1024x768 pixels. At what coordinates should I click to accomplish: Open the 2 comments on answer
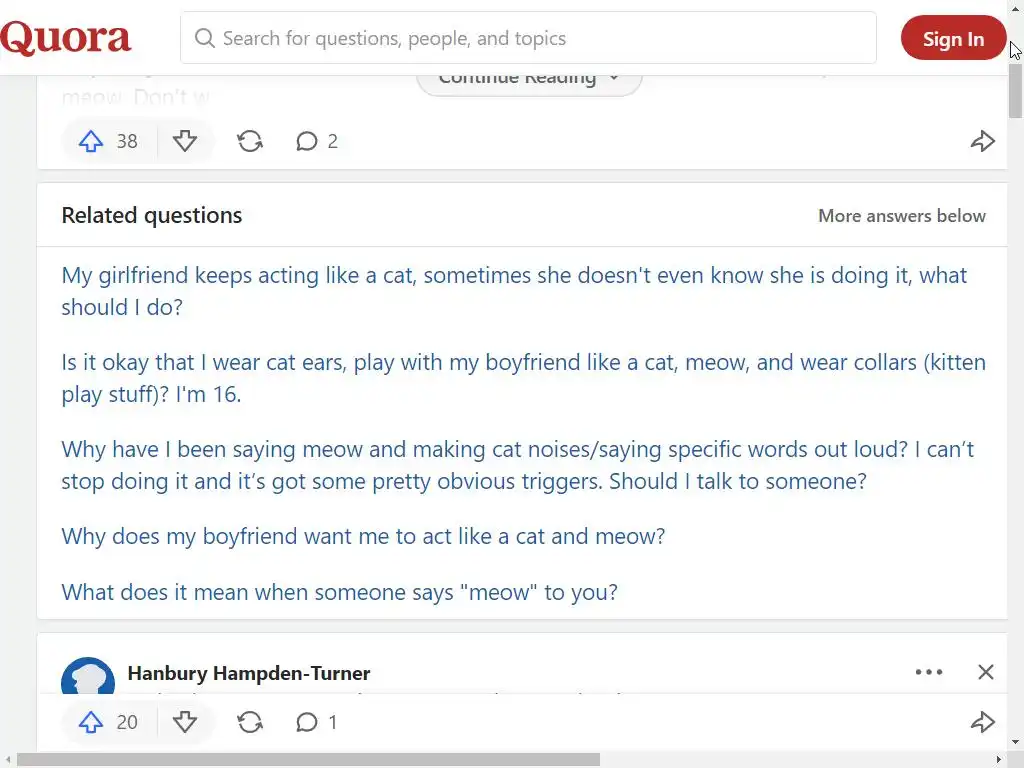tap(317, 141)
